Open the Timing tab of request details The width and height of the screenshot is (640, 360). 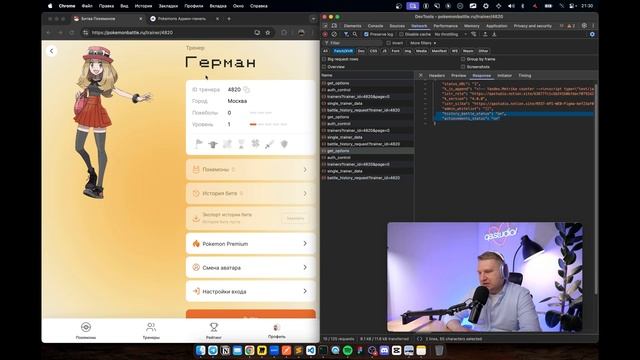524,76
